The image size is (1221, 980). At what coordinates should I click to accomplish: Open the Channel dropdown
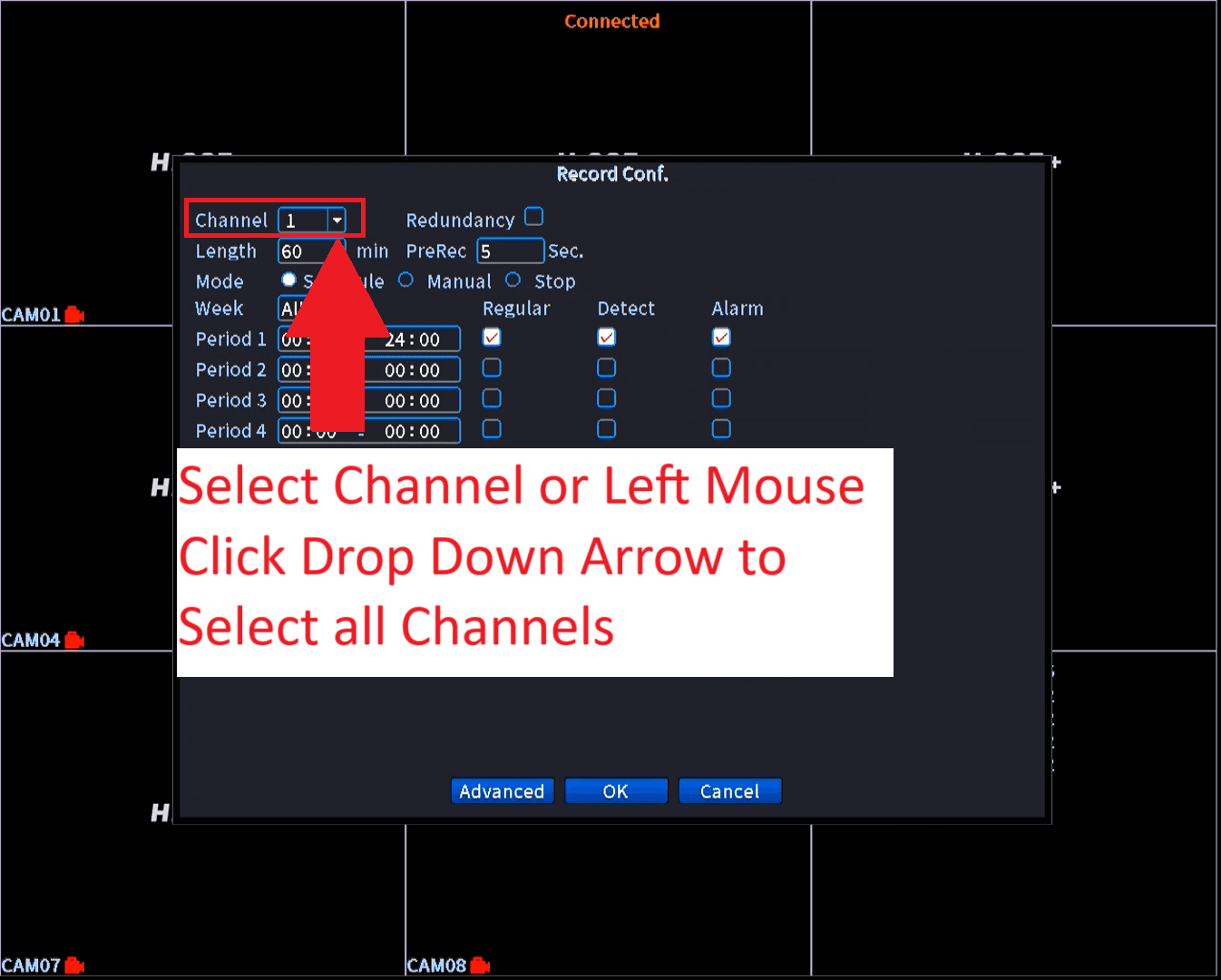coord(337,220)
